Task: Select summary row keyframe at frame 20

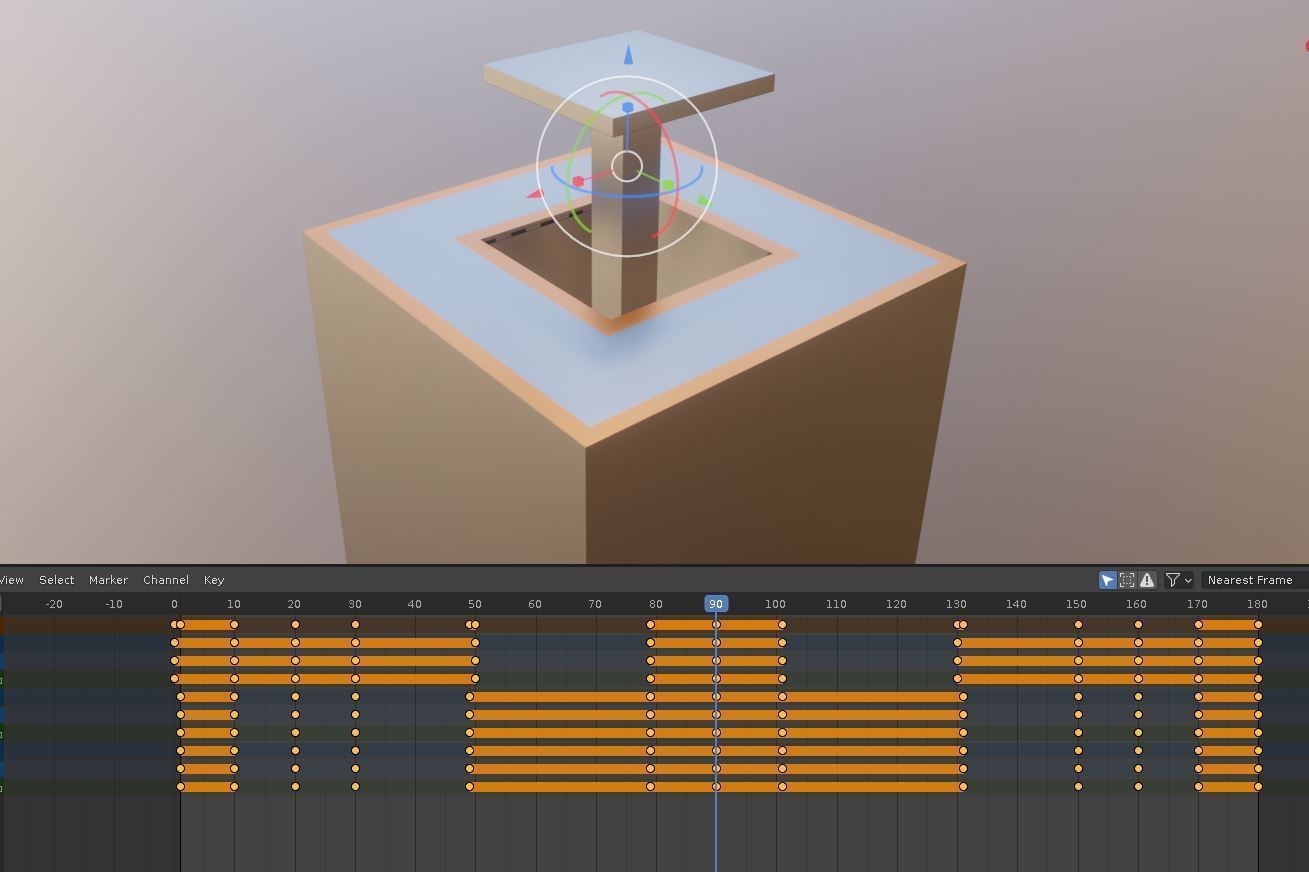Action: click(x=295, y=625)
